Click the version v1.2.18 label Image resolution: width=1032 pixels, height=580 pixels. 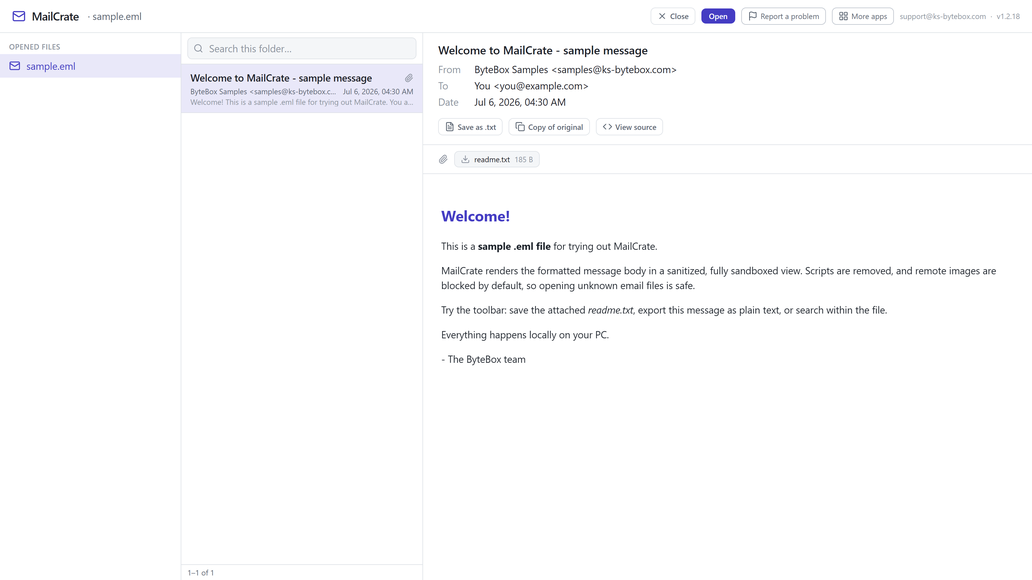point(1008,16)
